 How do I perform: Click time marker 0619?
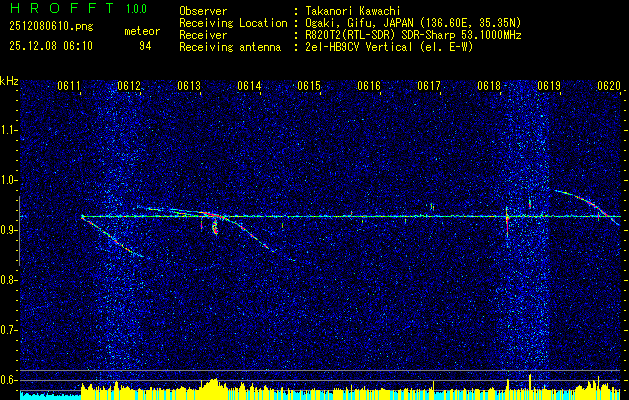click(549, 86)
